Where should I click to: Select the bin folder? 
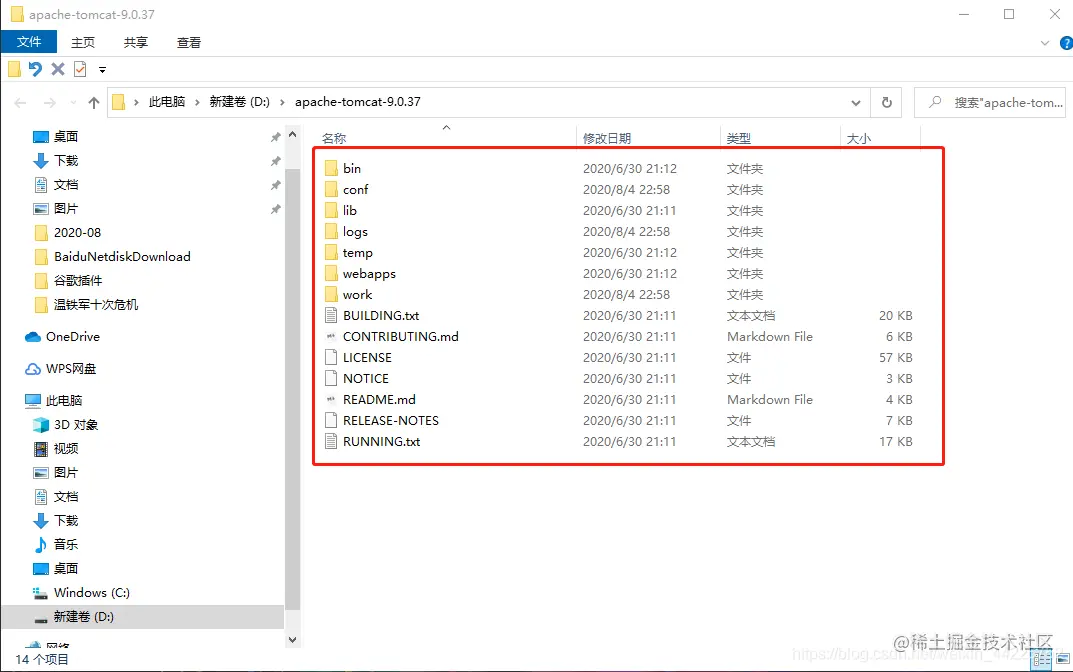tap(352, 168)
